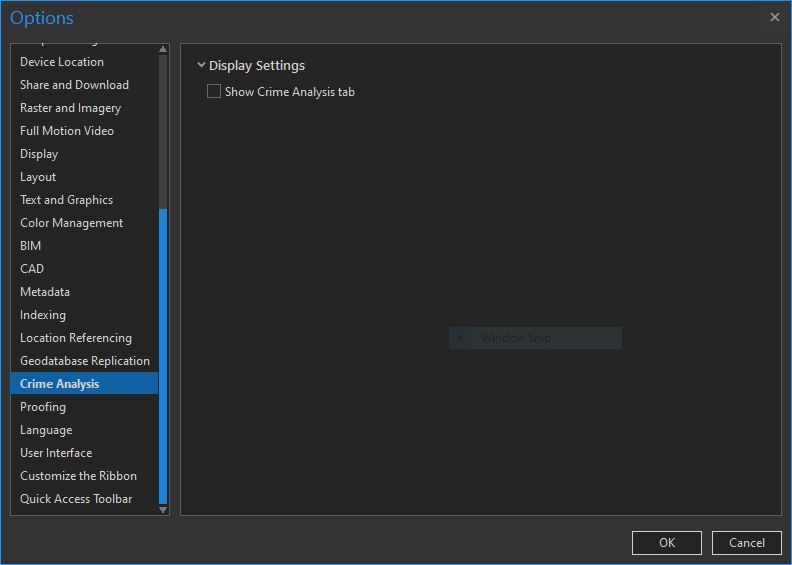Click the blue scrollbar thumb in category list
Image resolution: width=792 pixels, height=565 pixels.
163,356
